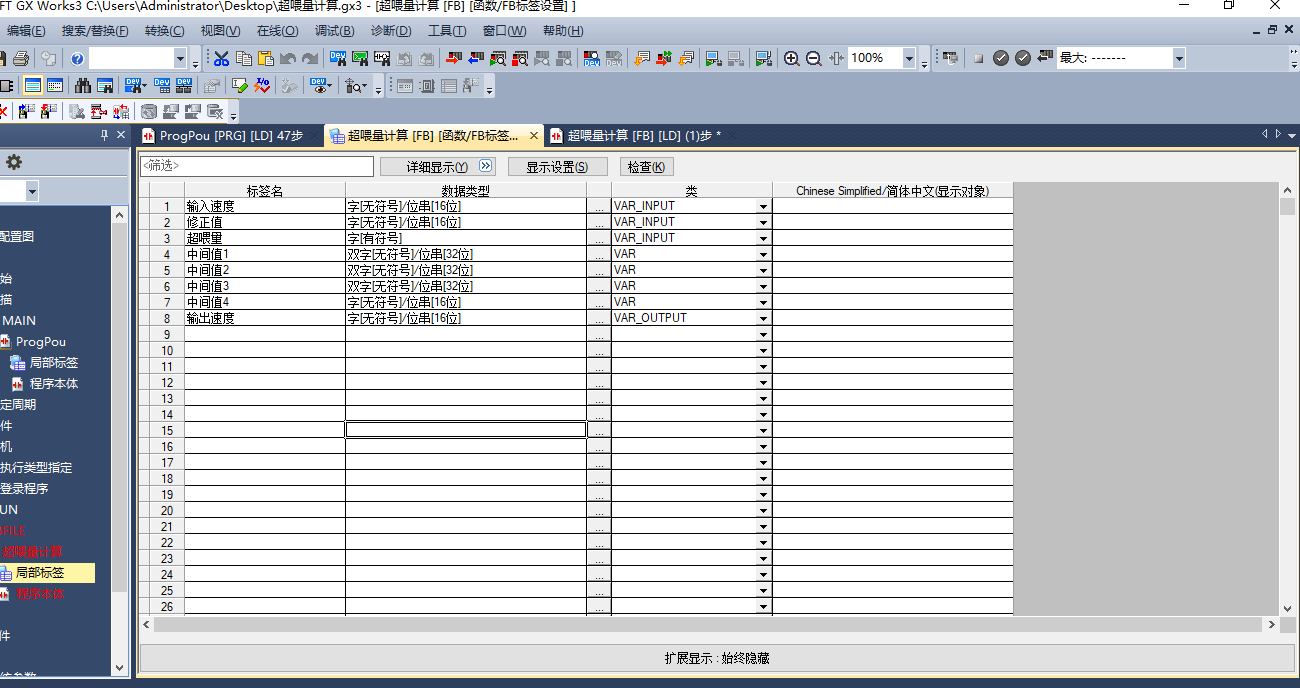Open the 最大 dropdown in toolbar
The height and width of the screenshot is (688, 1300).
[x=1178, y=59]
